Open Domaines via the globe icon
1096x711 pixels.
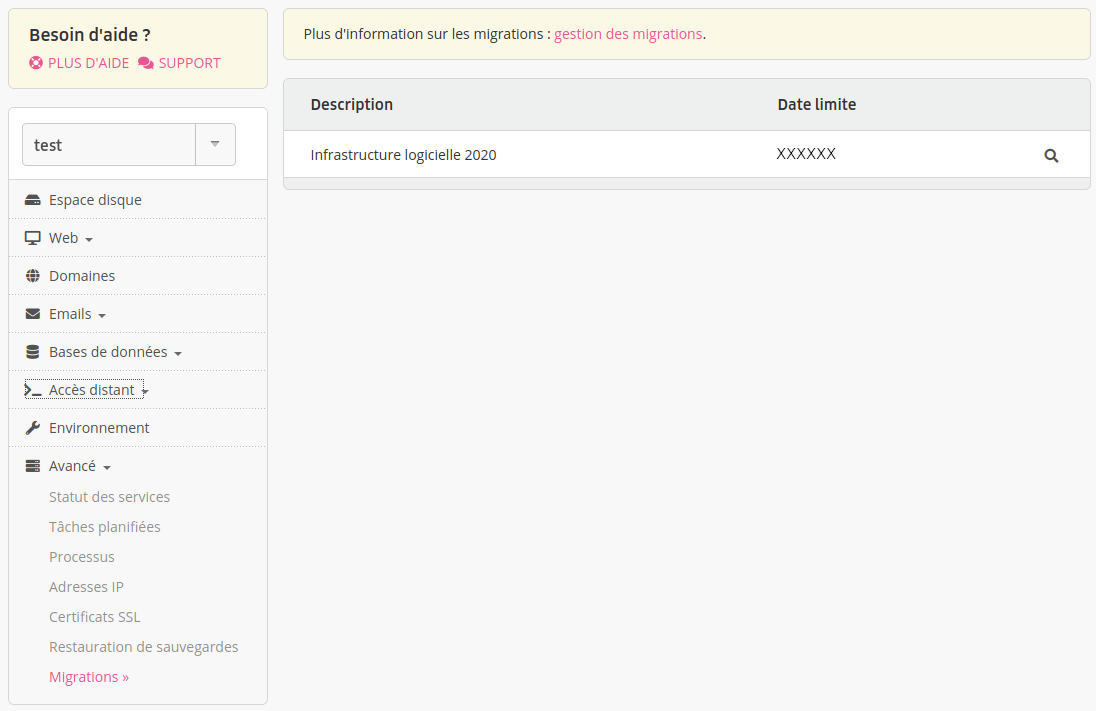(x=32, y=275)
